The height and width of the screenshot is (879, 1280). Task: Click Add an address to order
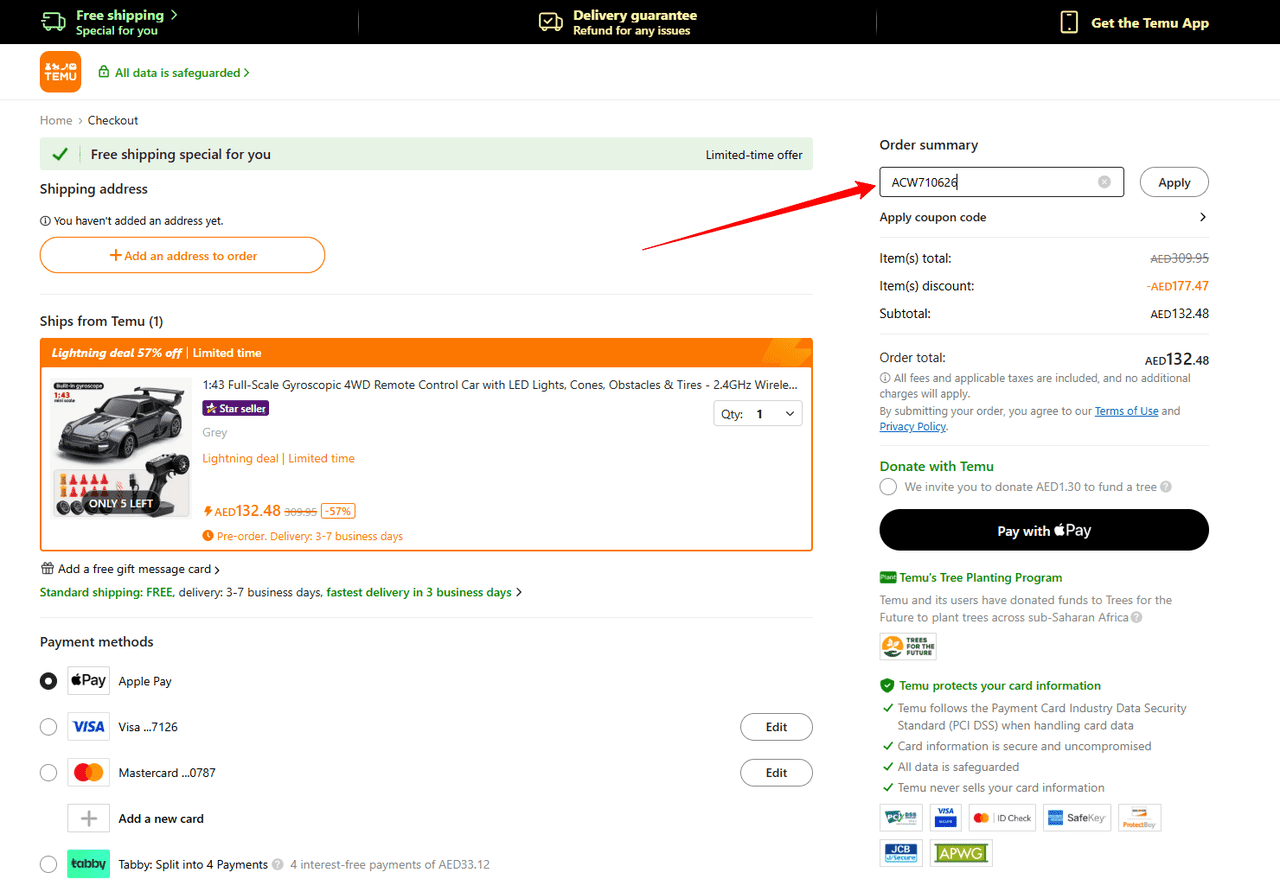(182, 255)
